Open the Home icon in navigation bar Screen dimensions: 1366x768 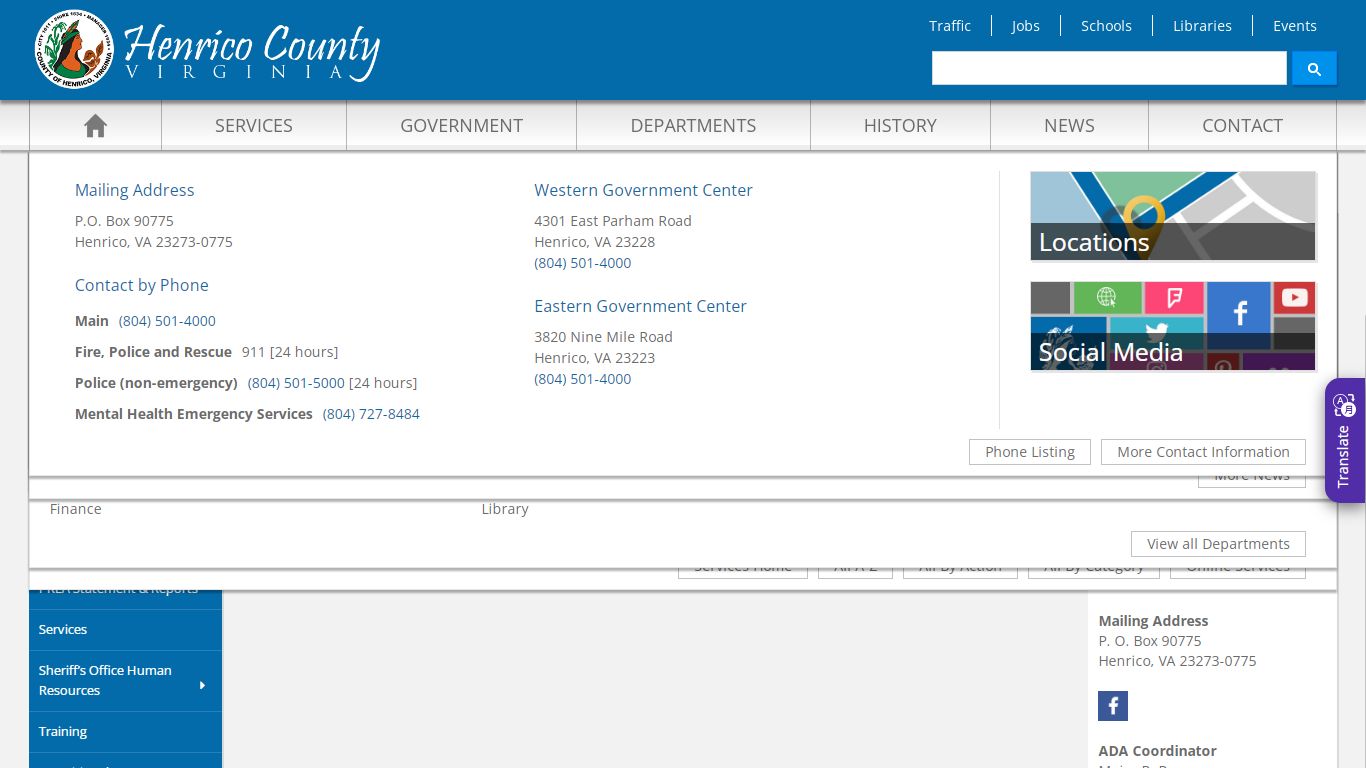click(x=95, y=126)
